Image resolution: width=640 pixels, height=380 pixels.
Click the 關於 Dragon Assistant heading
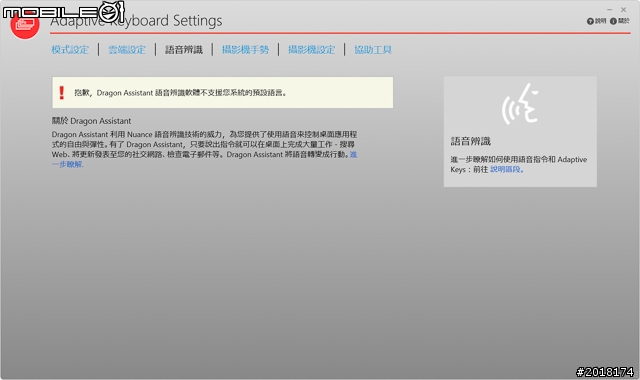(91, 121)
